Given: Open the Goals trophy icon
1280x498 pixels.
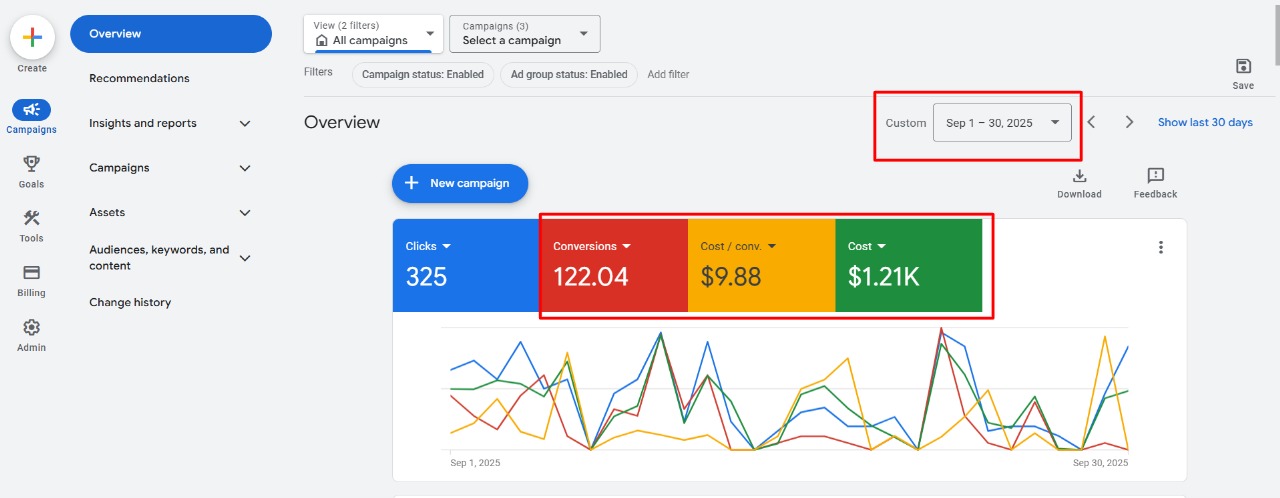Looking at the screenshot, I should 31,164.
